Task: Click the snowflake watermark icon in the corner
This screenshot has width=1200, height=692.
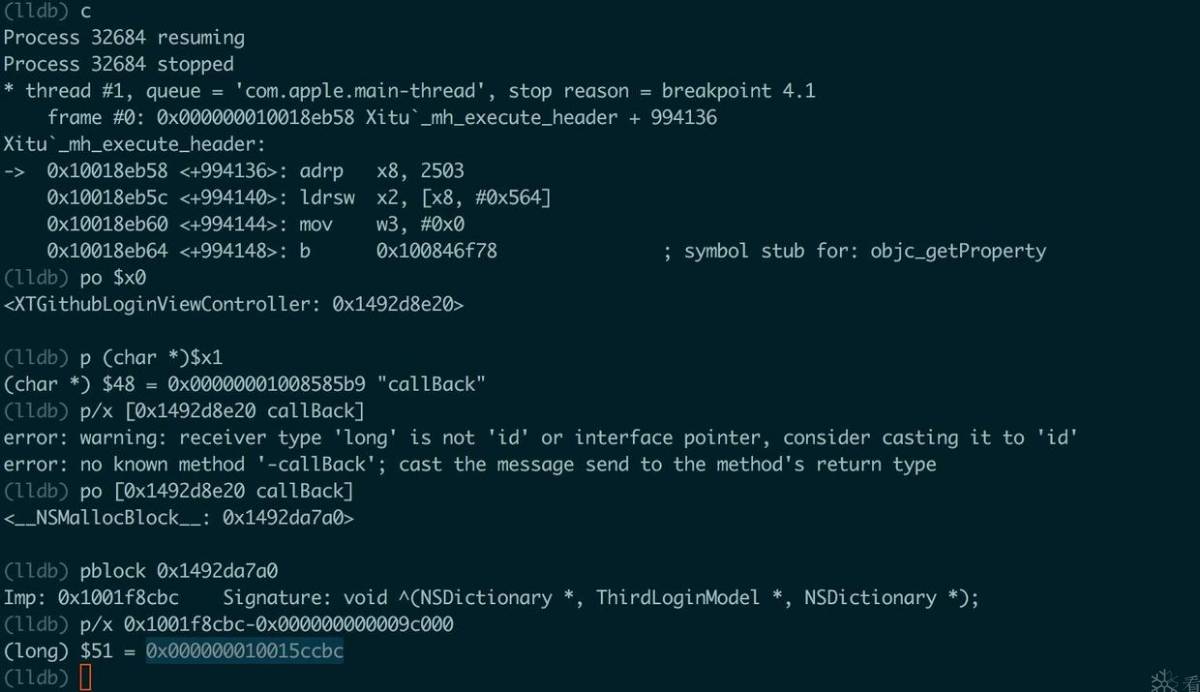Action: [x=1164, y=681]
